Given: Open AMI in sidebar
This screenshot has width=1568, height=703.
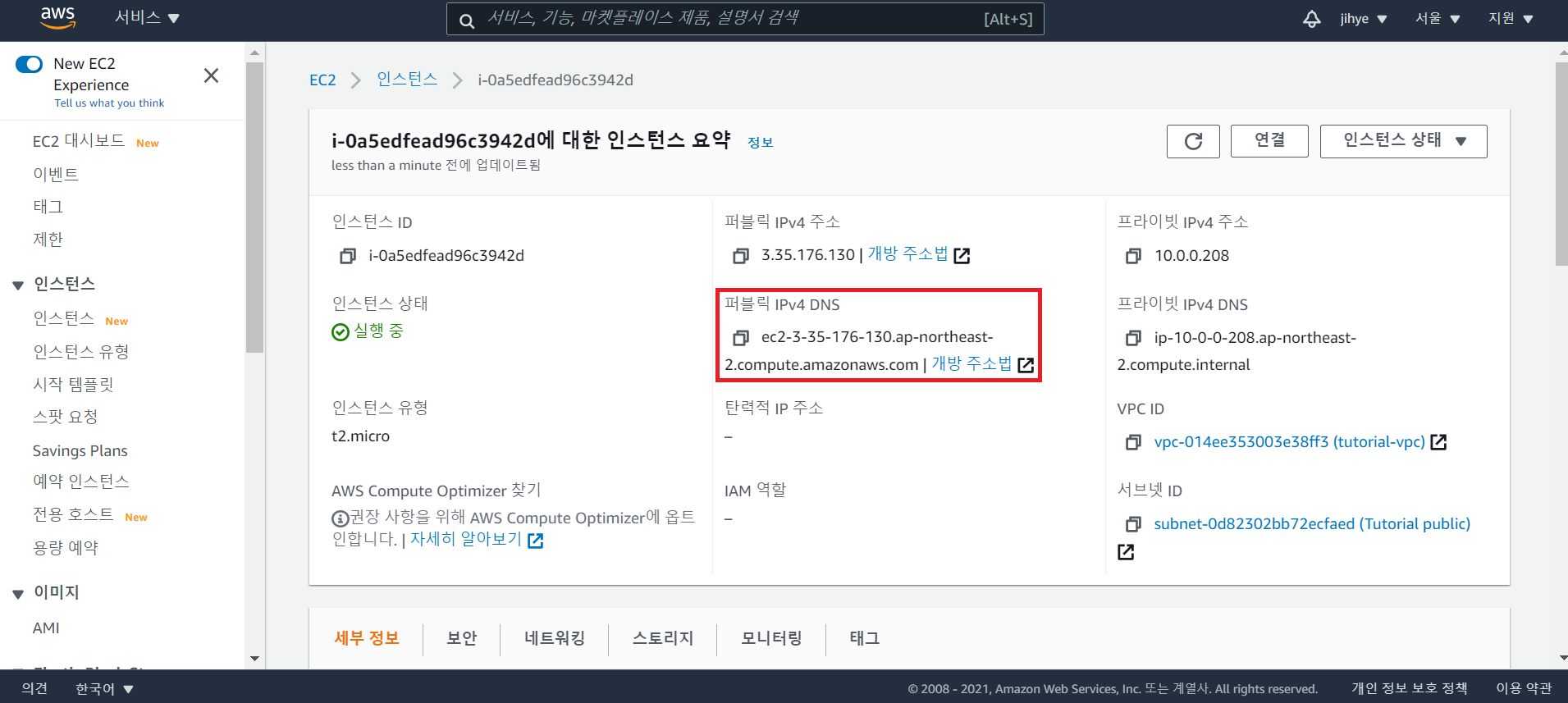Looking at the screenshot, I should point(46,628).
